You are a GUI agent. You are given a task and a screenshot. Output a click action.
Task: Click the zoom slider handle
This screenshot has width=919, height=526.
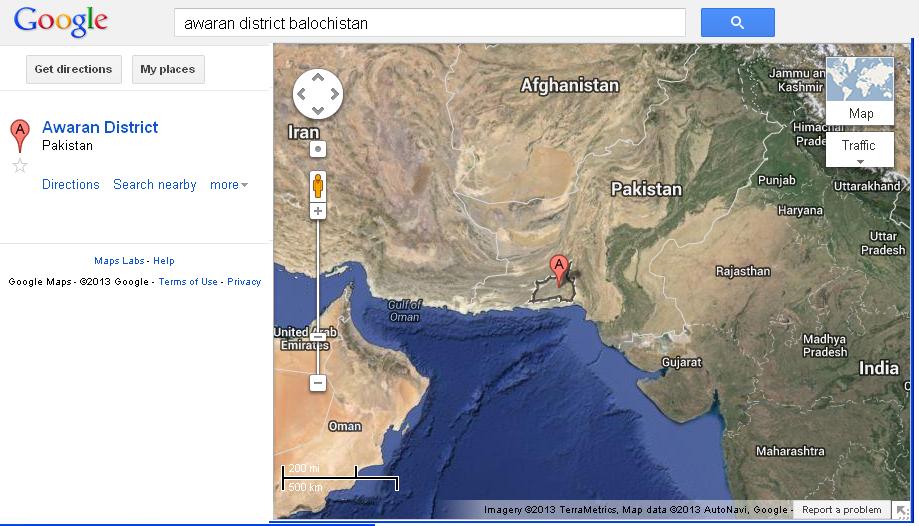pyautogui.click(x=318, y=337)
